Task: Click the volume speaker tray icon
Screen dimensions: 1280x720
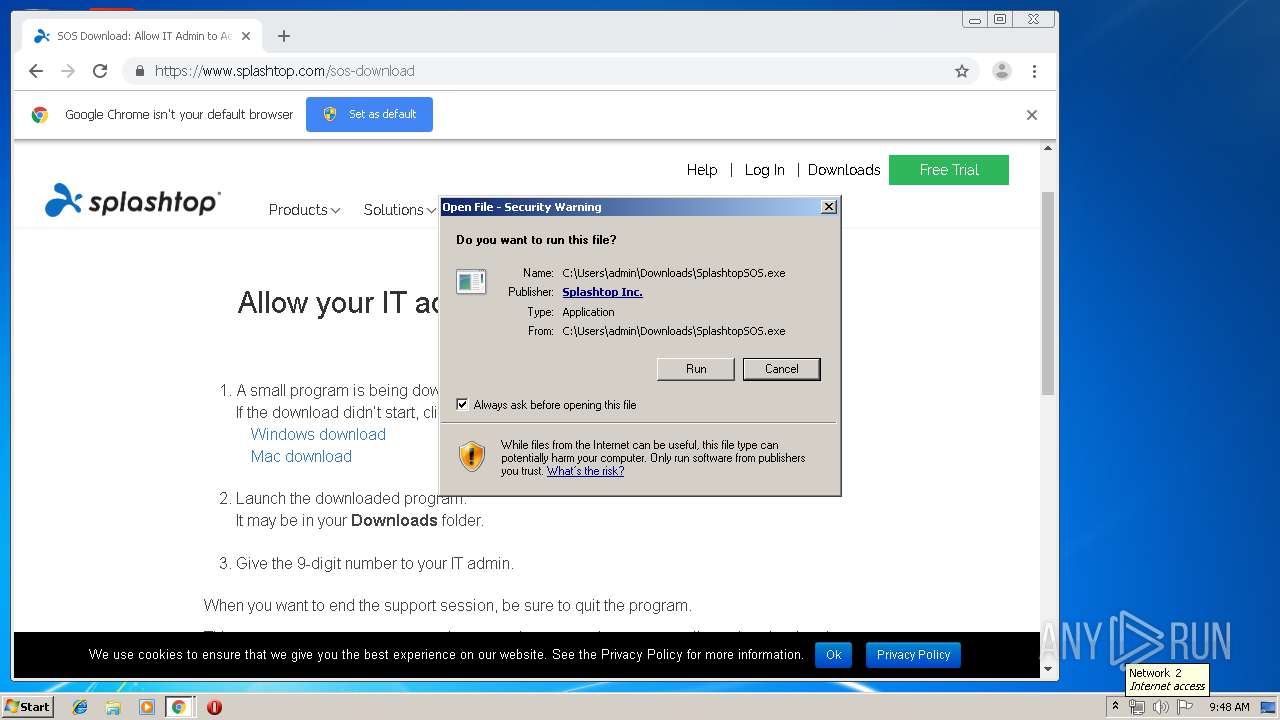Action: (x=1160, y=707)
